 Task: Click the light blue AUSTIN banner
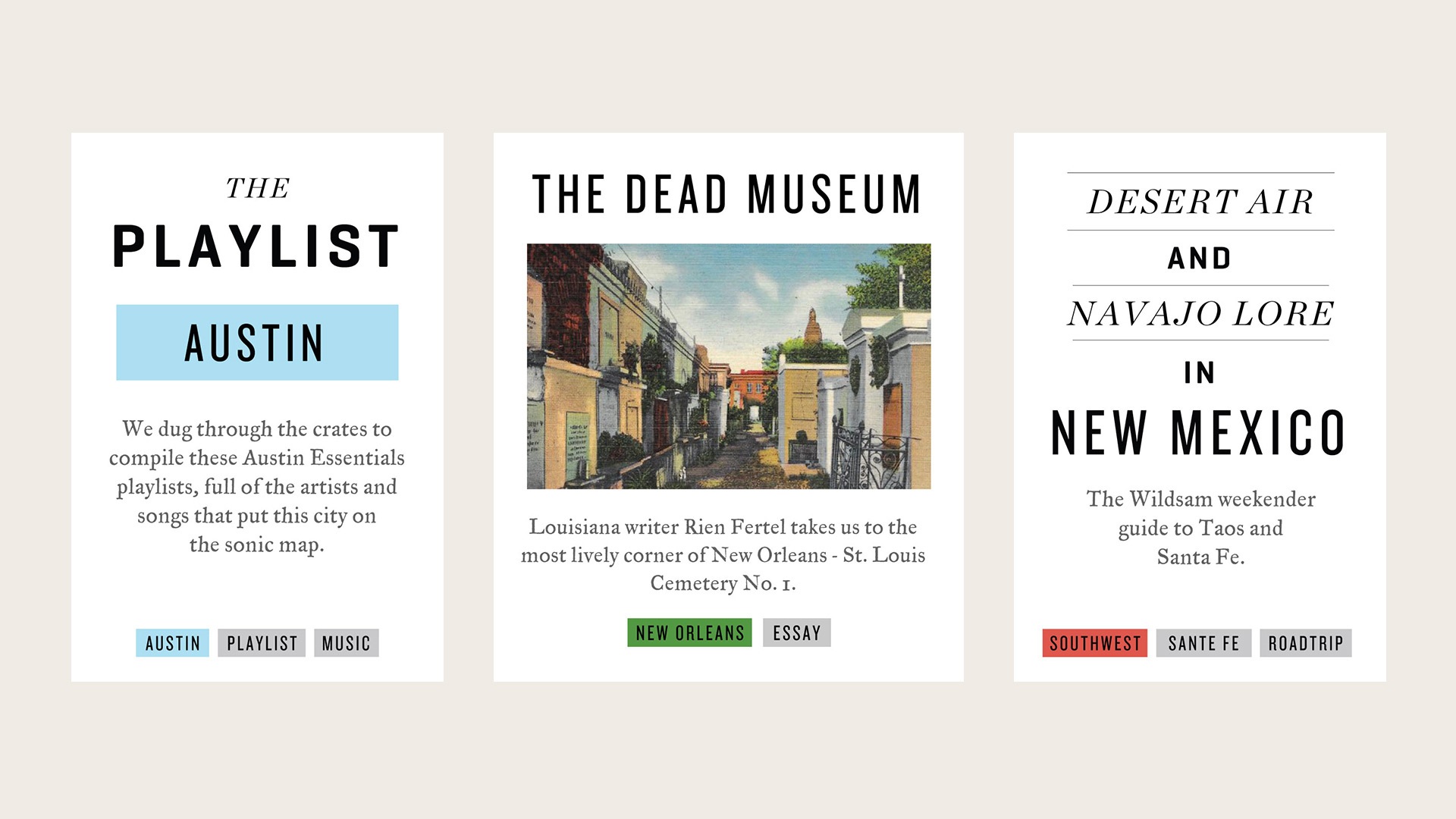(x=256, y=343)
